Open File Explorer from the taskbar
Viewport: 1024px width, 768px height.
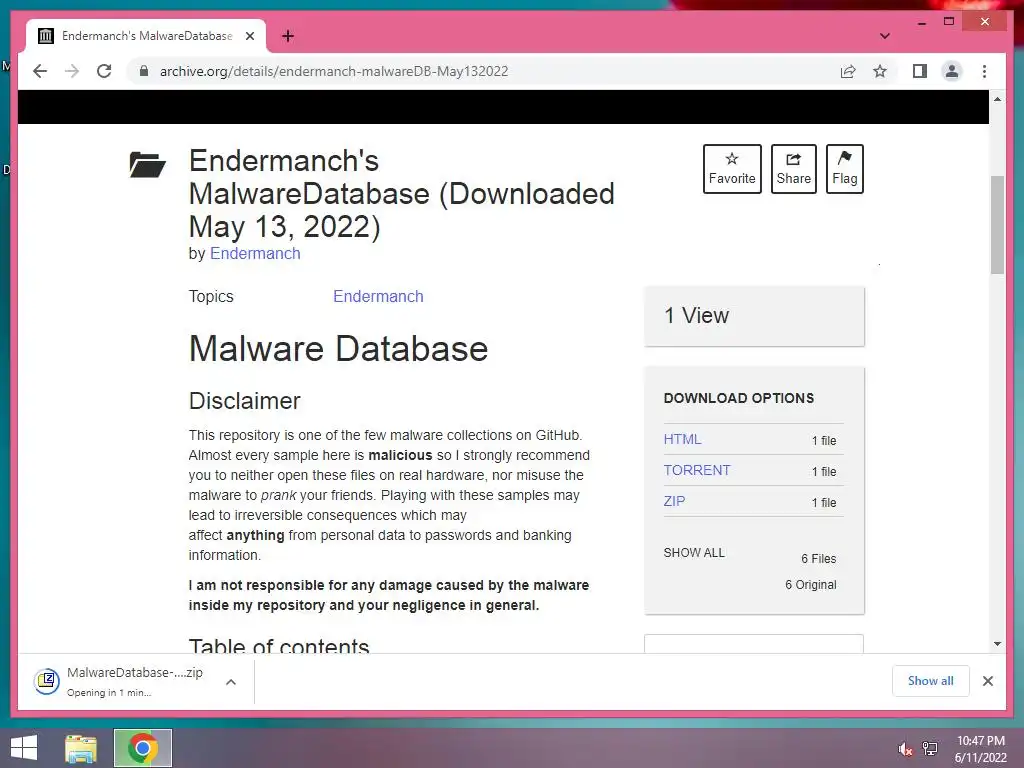[81, 748]
